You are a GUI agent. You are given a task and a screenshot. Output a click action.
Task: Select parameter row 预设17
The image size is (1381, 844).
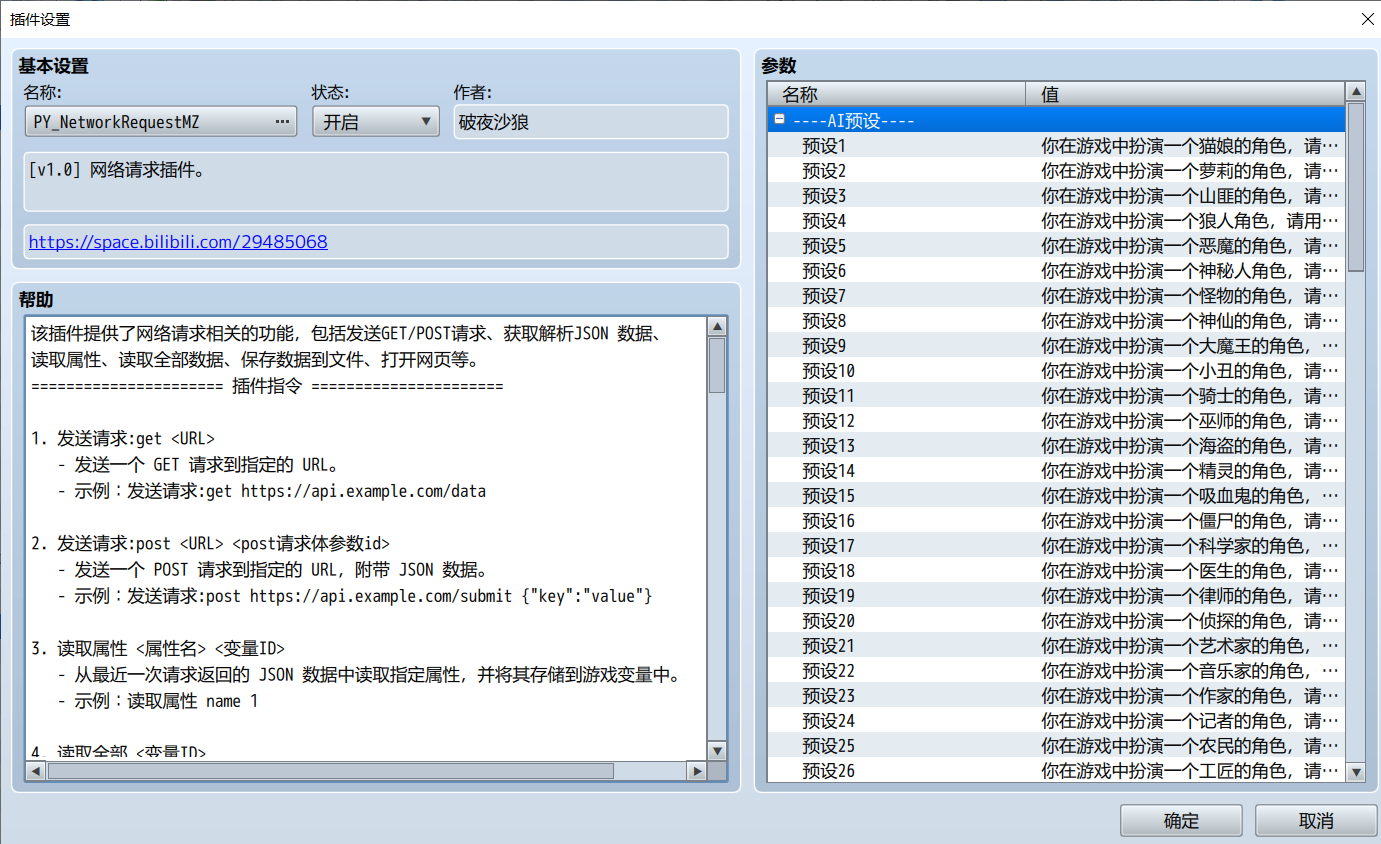[x=1056, y=545]
